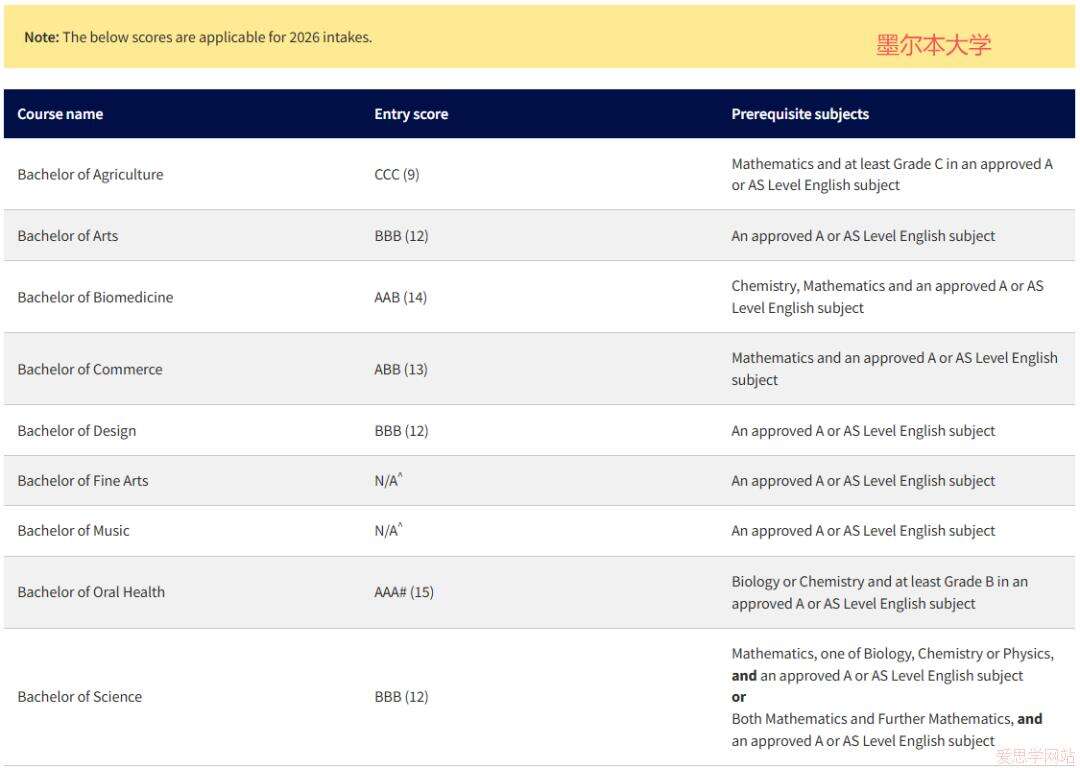
Task: Select the Bachelor of Agriculture course name
Action: [90, 174]
